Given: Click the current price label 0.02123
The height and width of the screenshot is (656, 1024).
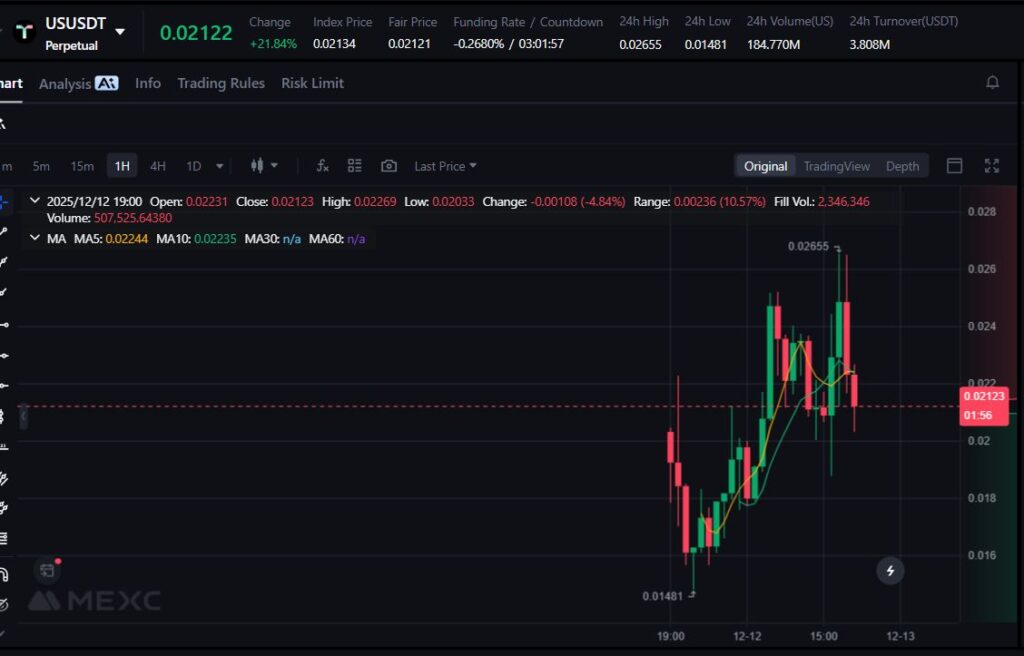Looking at the screenshot, I should click(983, 396).
